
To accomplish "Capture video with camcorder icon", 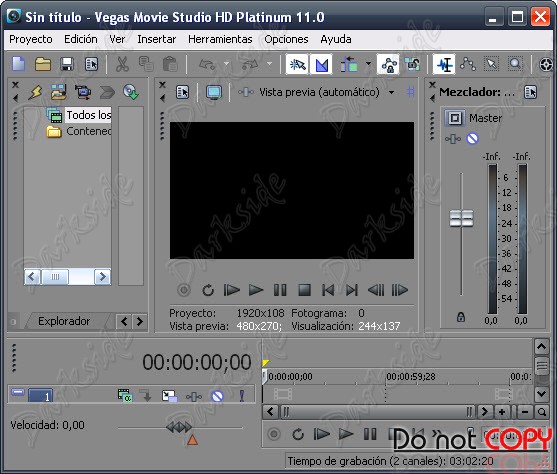I will (x=83, y=92).
